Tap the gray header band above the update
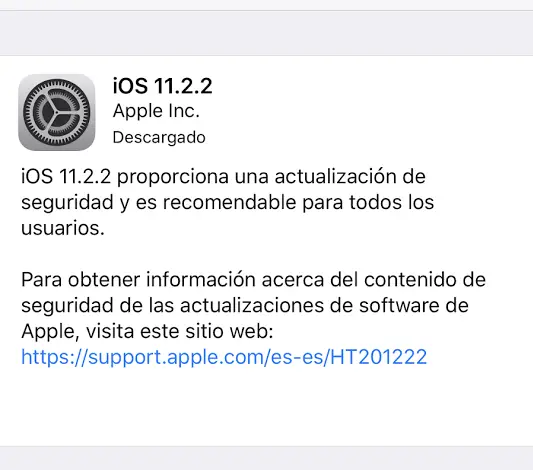 tap(266, 33)
